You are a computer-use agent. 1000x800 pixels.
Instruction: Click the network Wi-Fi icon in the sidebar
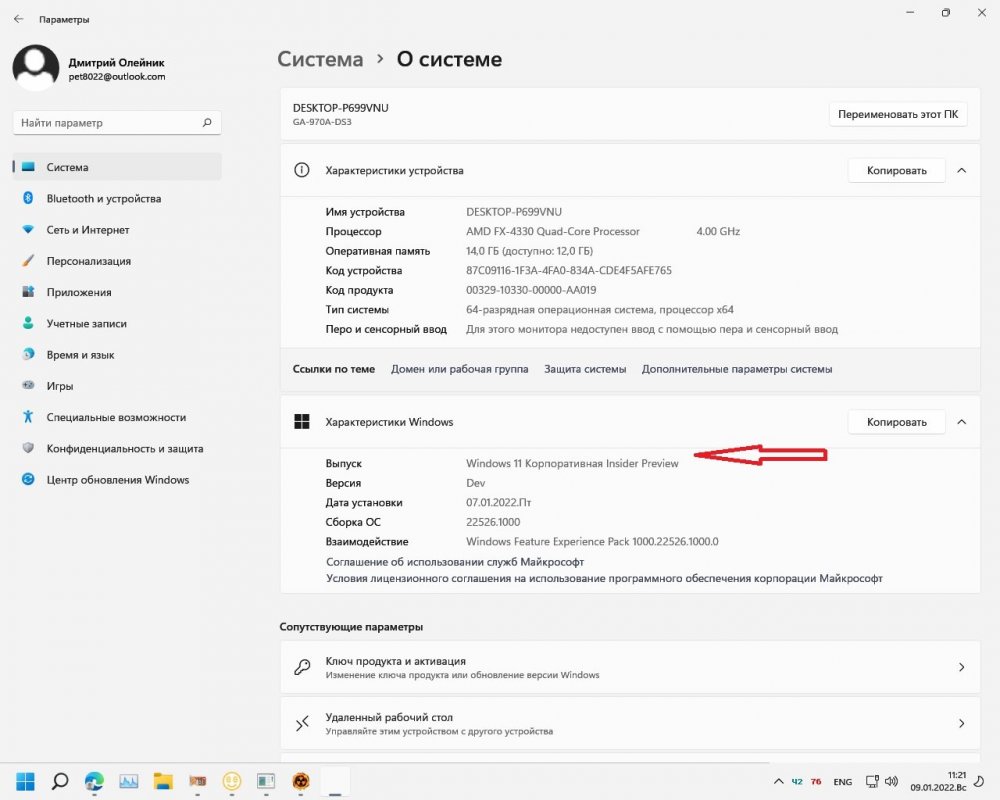[28, 229]
